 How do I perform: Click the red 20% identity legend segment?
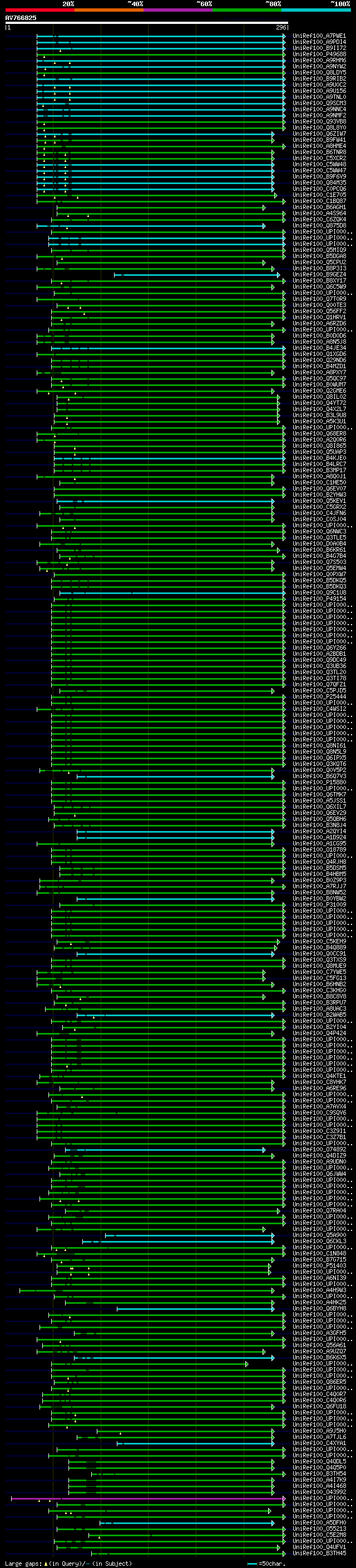[x=39, y=10]
